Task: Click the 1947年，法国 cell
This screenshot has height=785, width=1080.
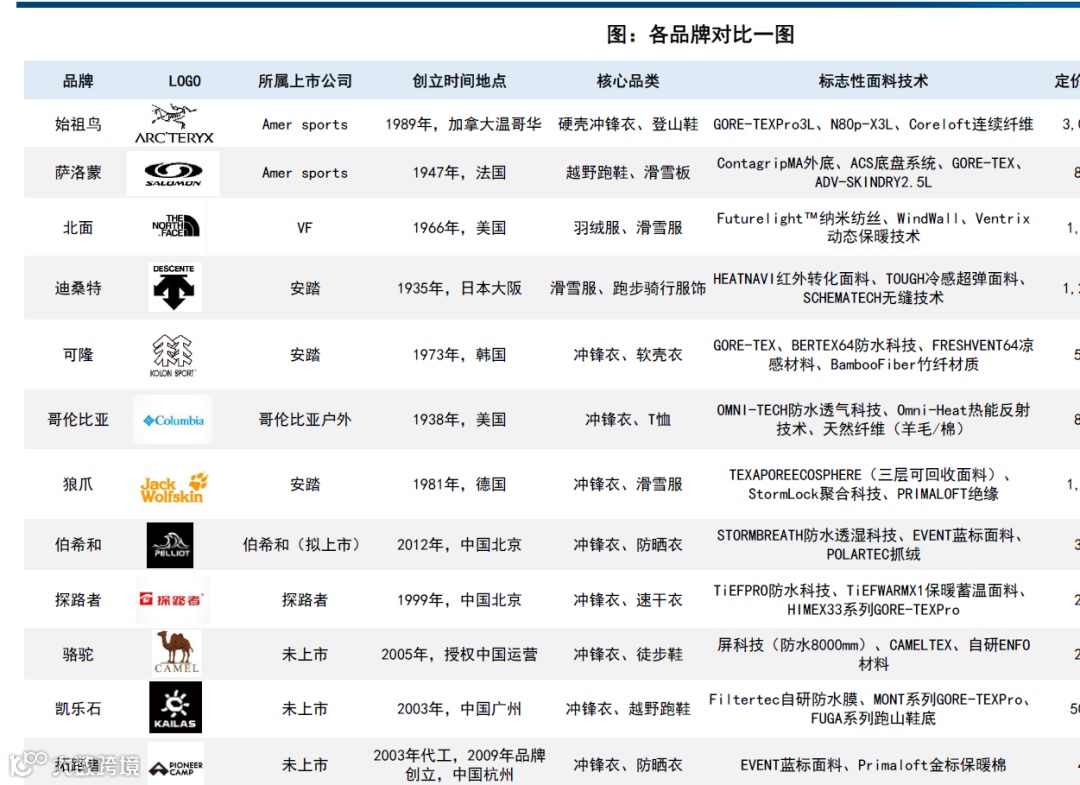Action: coord(459,173)
